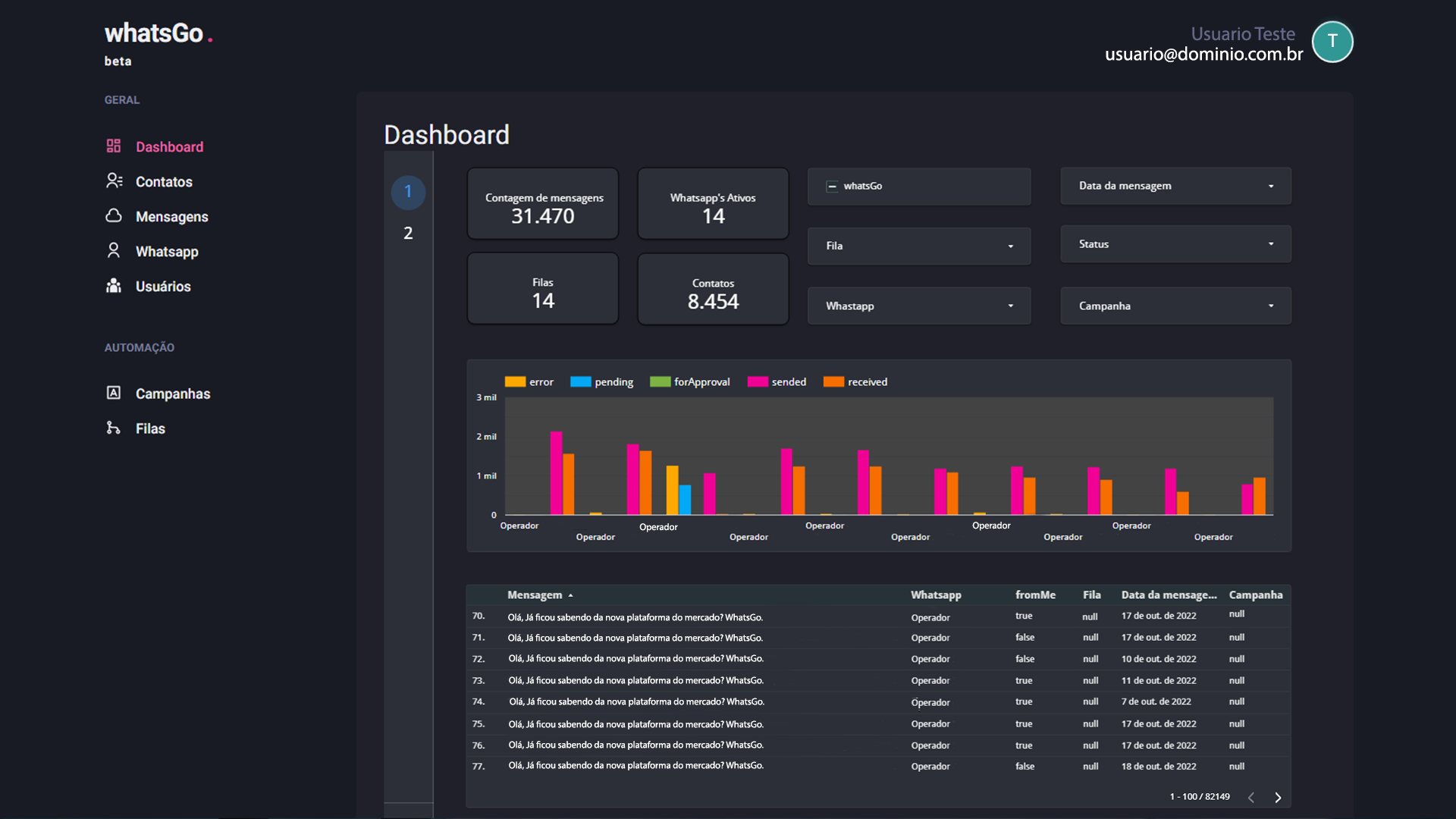Open the Whatsapp menu item
Viewport: 1456px width, 819px height.
coord(167,251)
